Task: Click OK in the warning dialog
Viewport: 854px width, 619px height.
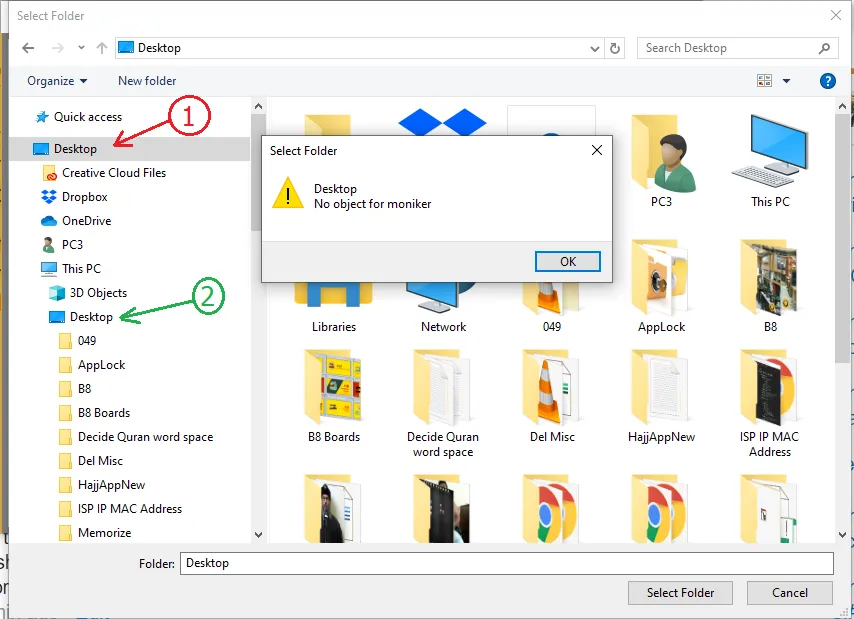Action: tap(568, 261)
